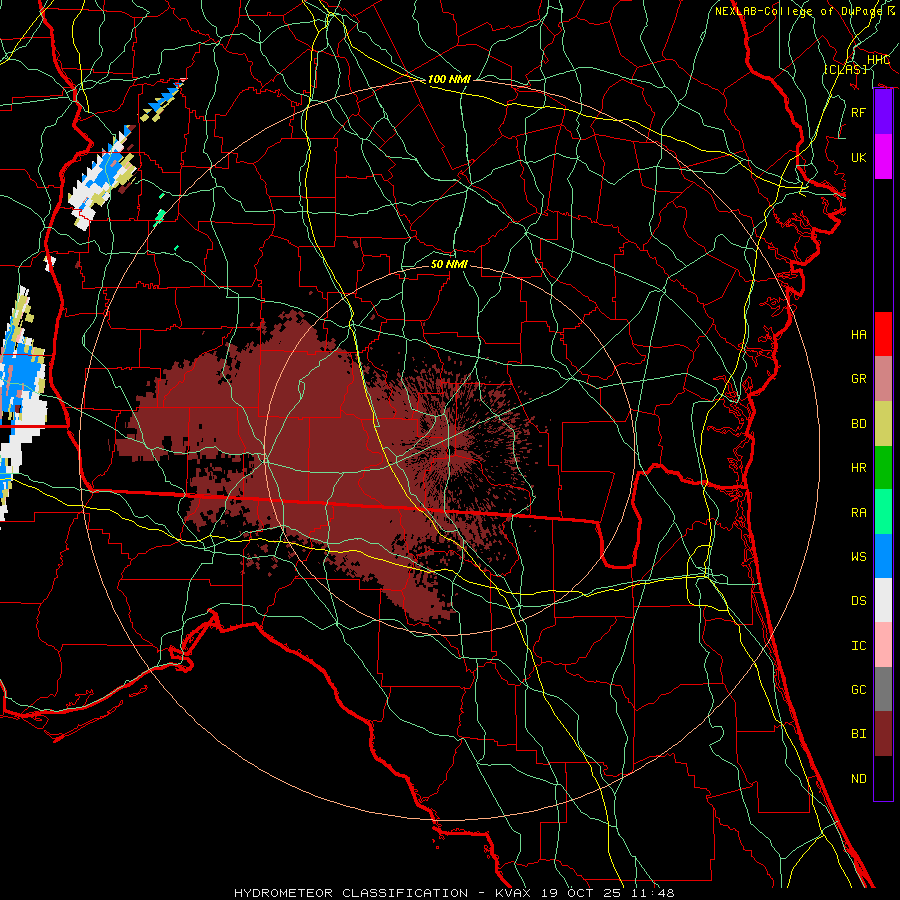Viewport: 900px width, 900px height.
Task: Click the 'BD' legend label
Action: (858, 424)
